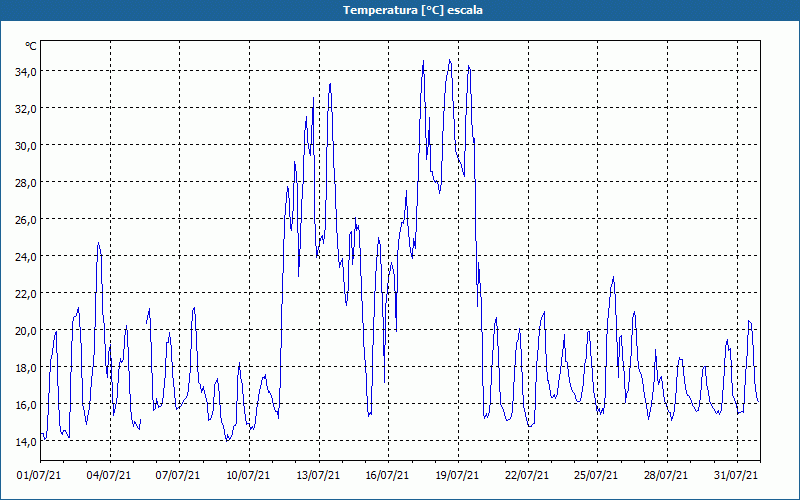
Task: Click the 34,0 y-axis label
Action: click(x=25, y=72)
